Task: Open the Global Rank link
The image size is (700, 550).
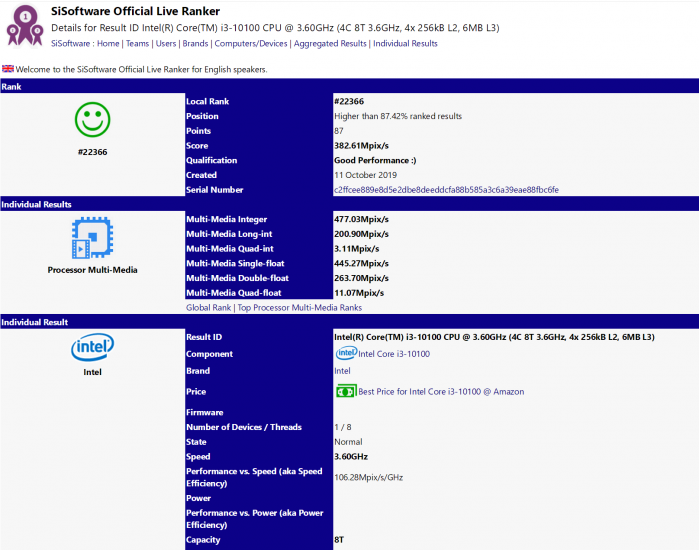Action: point(208,308)
